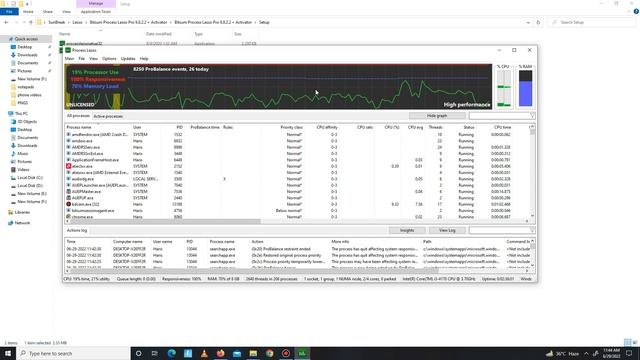Select the bdcam.exe process icon
The width and height of the screenshot is (640, 360).
coord(69,204)
